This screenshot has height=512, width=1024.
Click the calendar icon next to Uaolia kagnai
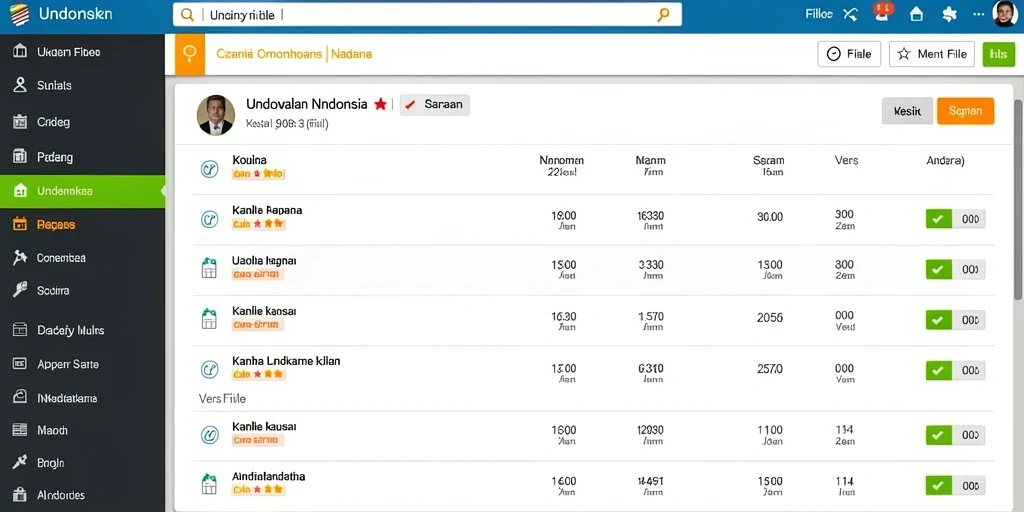tap(209, 268)
